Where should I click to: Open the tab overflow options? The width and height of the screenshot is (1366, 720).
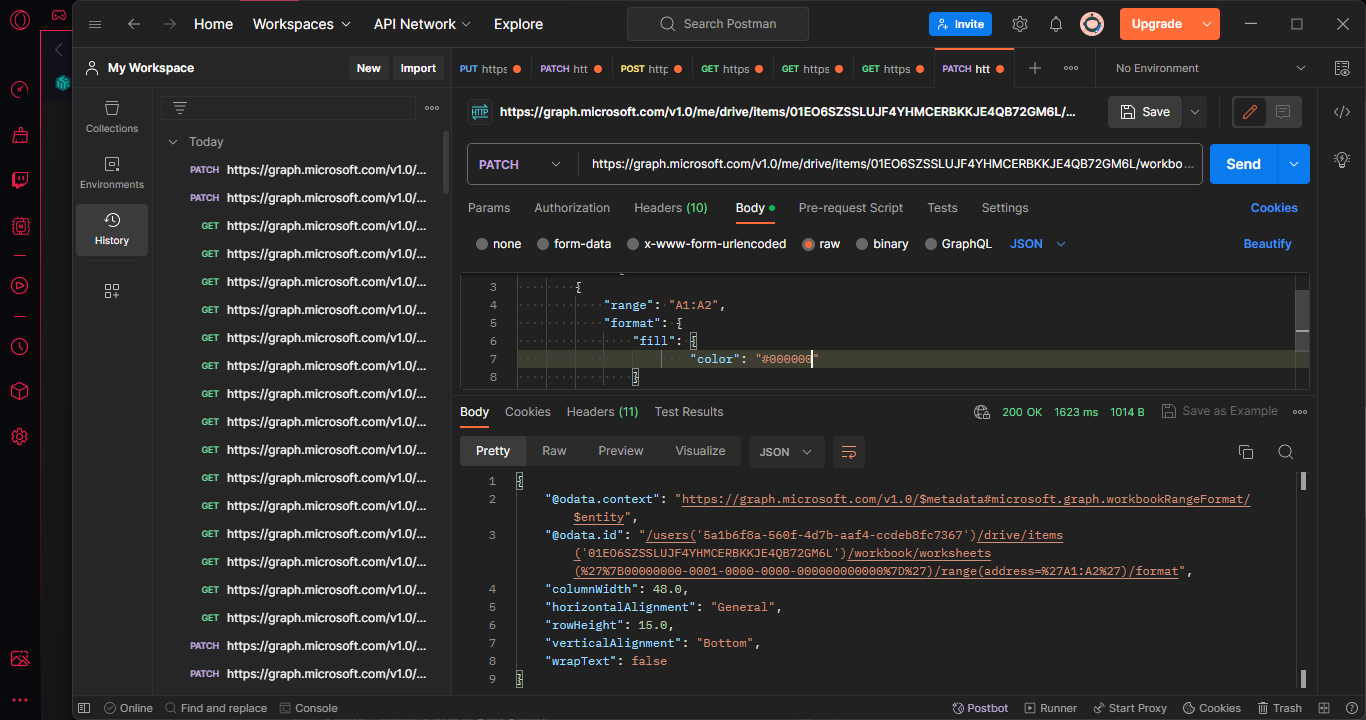click(1071, 68)
